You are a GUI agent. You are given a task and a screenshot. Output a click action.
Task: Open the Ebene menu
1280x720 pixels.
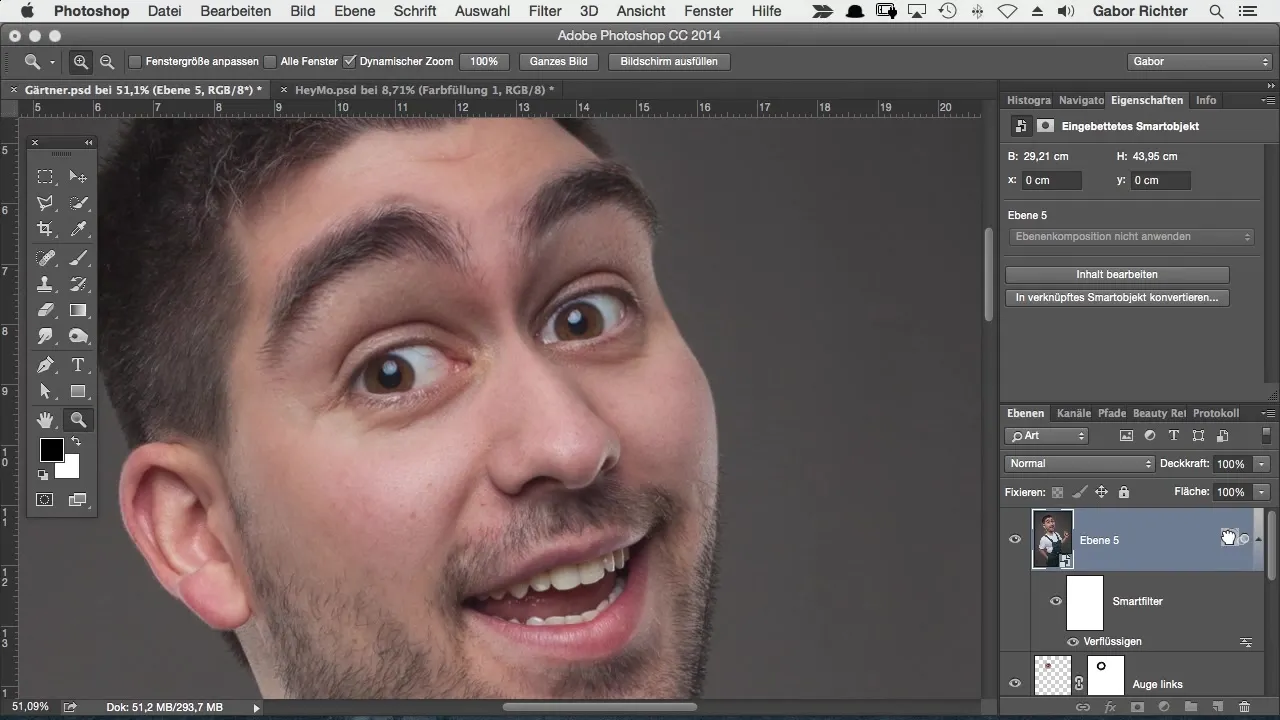click(x=355, y=11)
